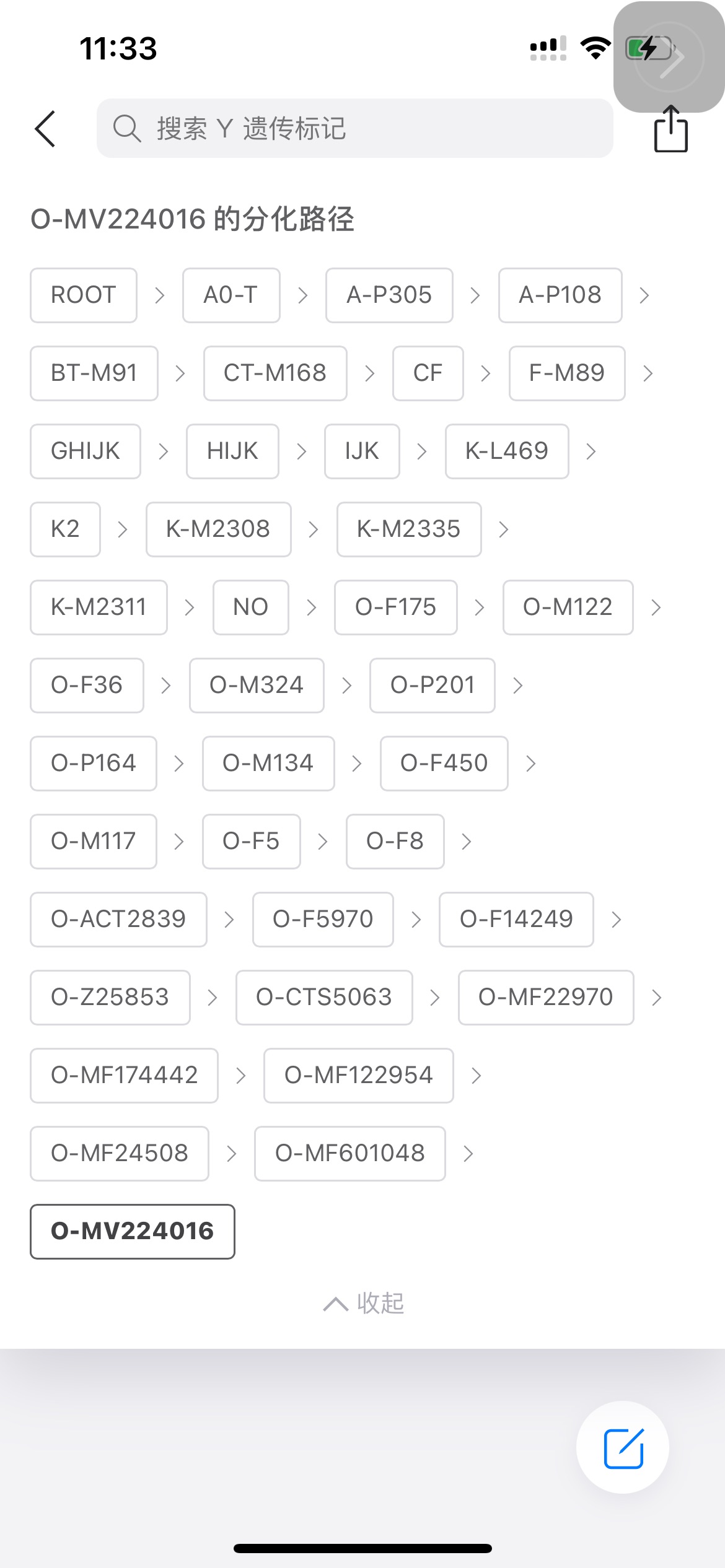Open the NO haplogroup node

click(x=250, y=608)
